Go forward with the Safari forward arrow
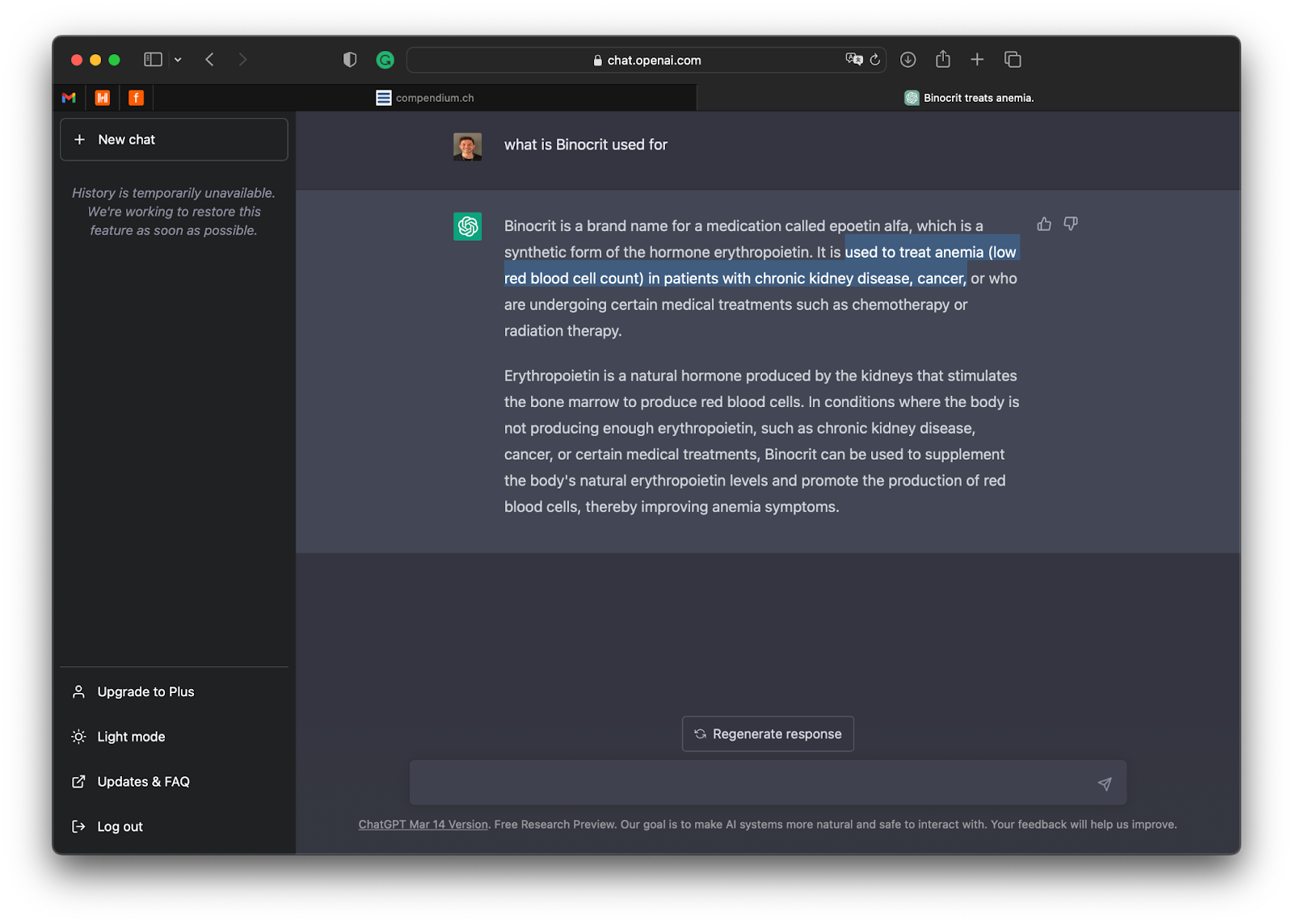The width and height of the screenshot is (1293, 924). pyautogui.click(x=242, y=60)
